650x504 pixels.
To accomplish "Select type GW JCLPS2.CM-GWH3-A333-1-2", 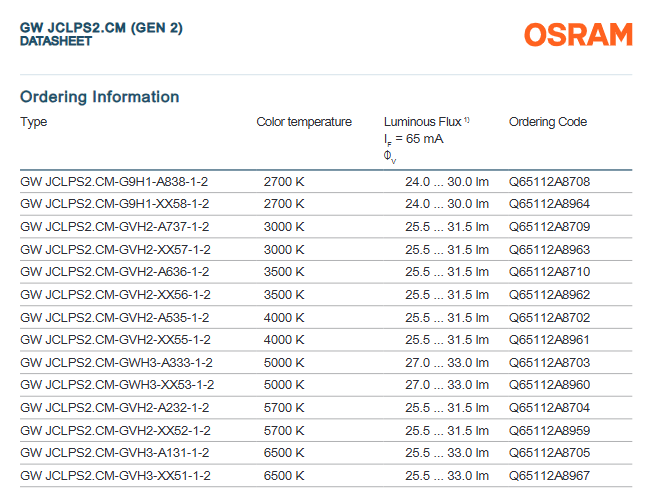I will coord(116,363).
